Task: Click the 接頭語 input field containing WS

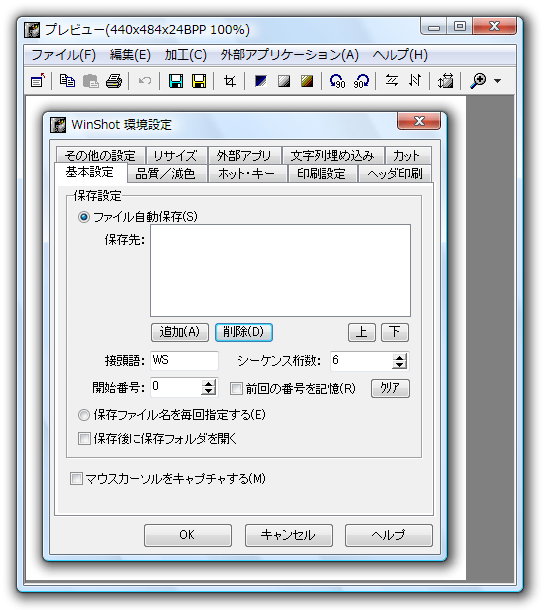Action: point(185,361)
